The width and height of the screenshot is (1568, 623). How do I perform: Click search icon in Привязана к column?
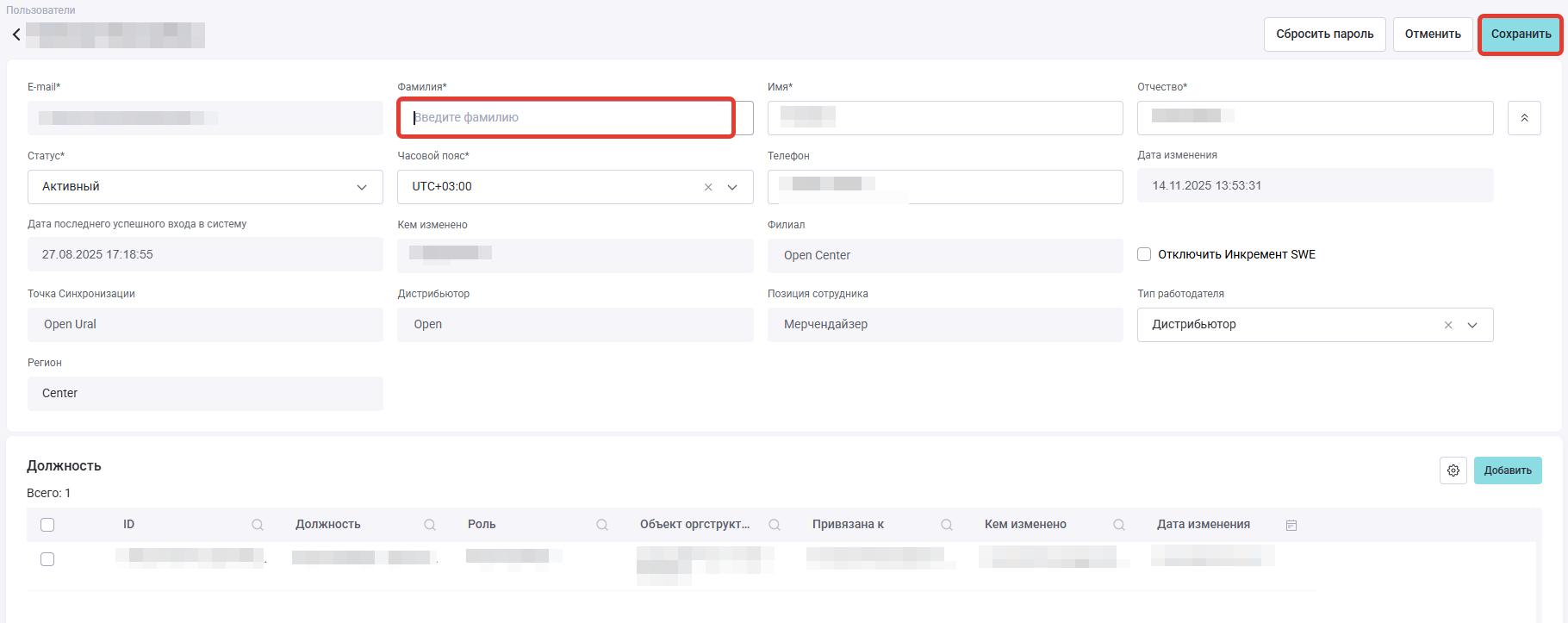pos(947,525)
